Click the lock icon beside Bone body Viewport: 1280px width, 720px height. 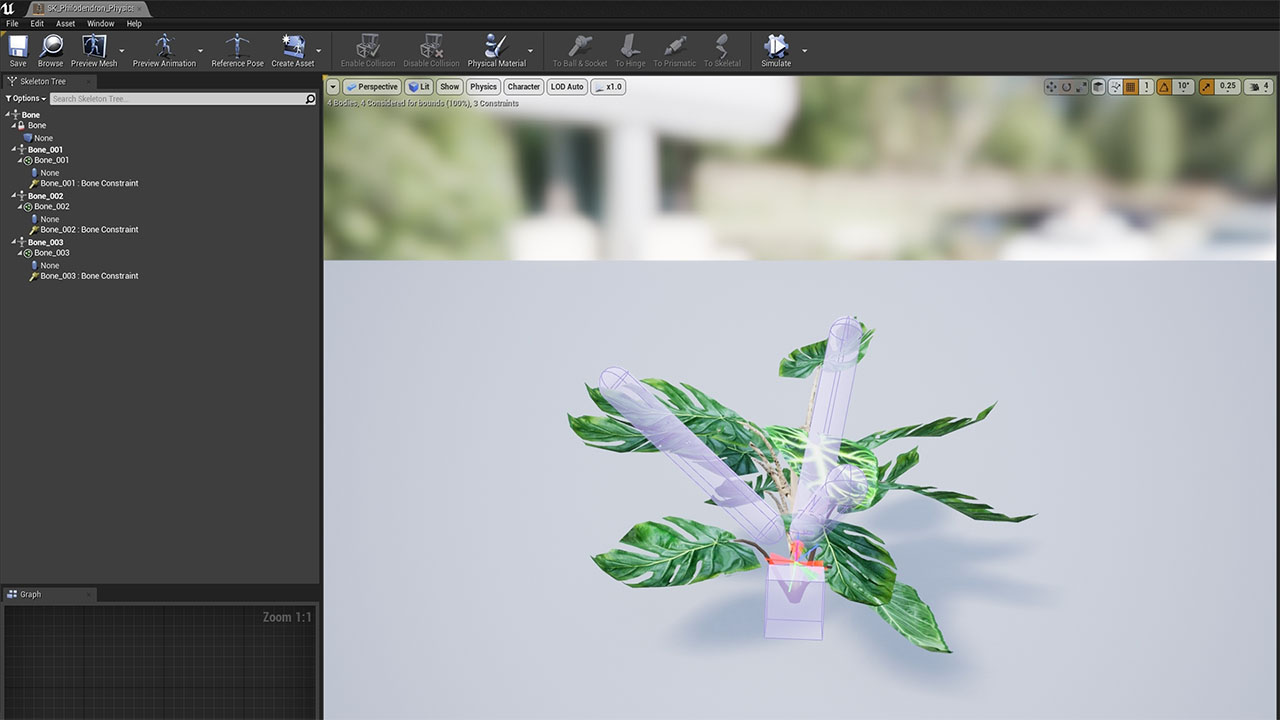21,126
